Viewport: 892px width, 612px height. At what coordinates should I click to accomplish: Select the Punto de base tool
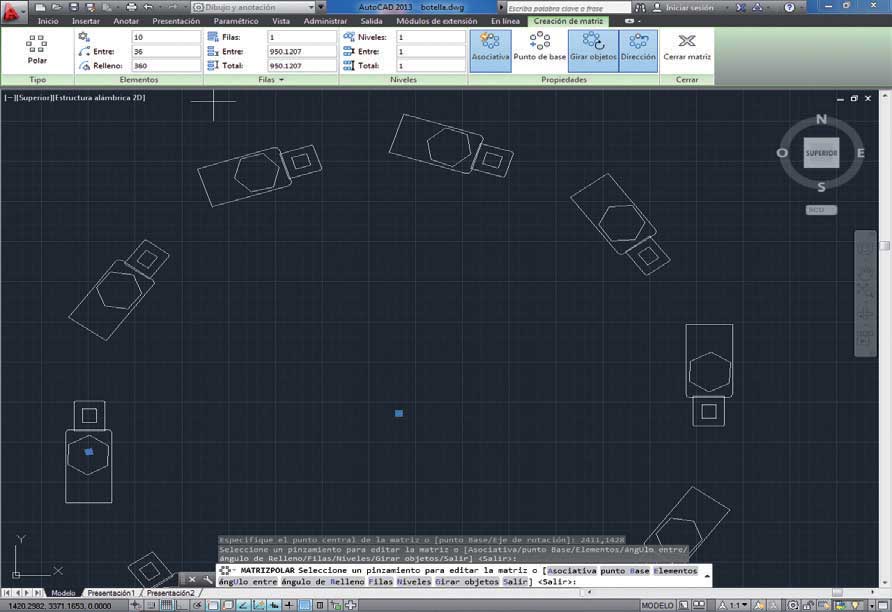[x=539, y=47]
